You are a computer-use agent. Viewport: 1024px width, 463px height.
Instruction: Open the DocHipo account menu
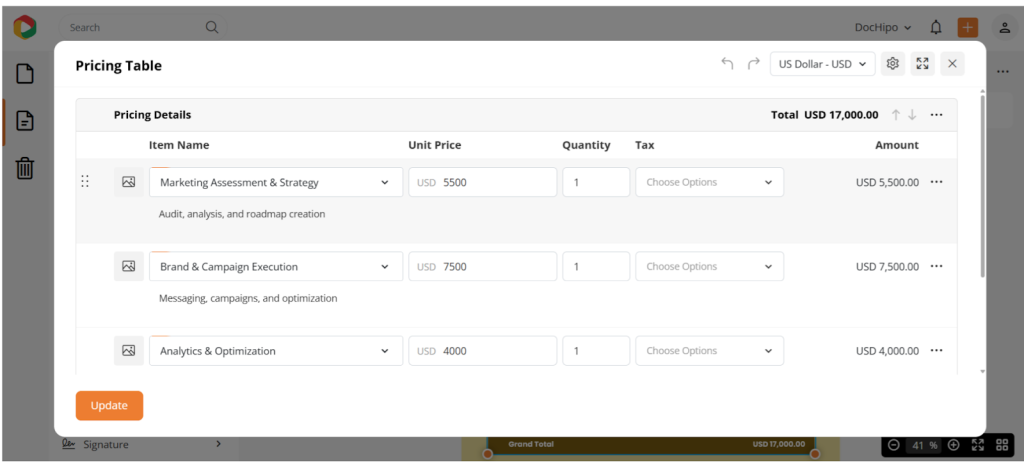[x=883, y=27]
